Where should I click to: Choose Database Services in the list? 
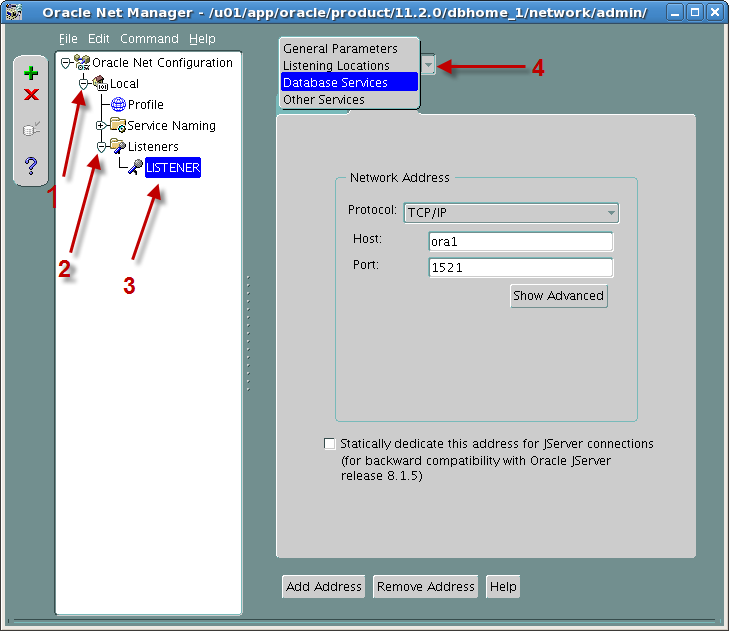coord(349,82)
